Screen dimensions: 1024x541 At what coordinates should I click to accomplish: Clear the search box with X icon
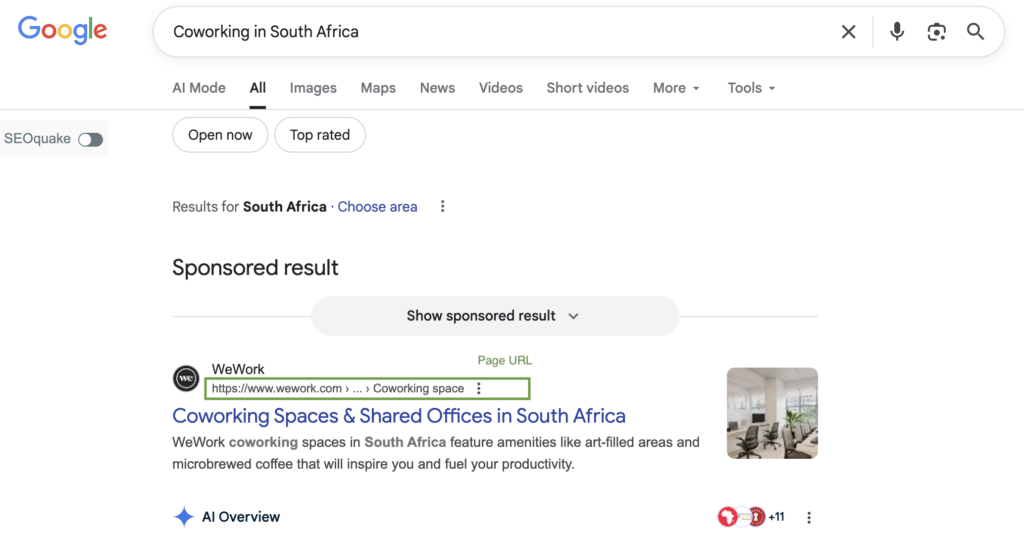[x=848, y=32]
